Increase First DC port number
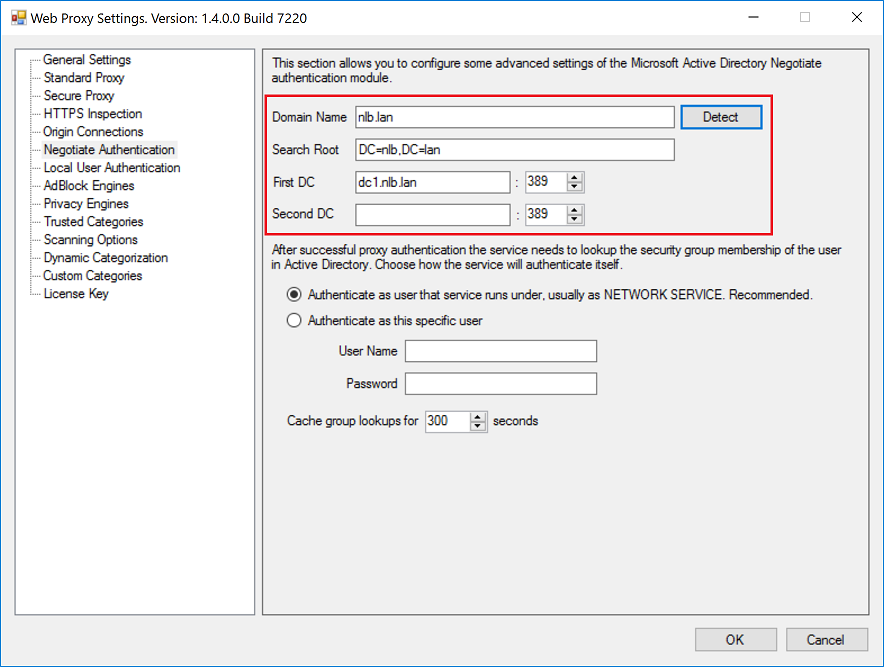The height and width of the screenshot is (667, 884). (574, 178)
